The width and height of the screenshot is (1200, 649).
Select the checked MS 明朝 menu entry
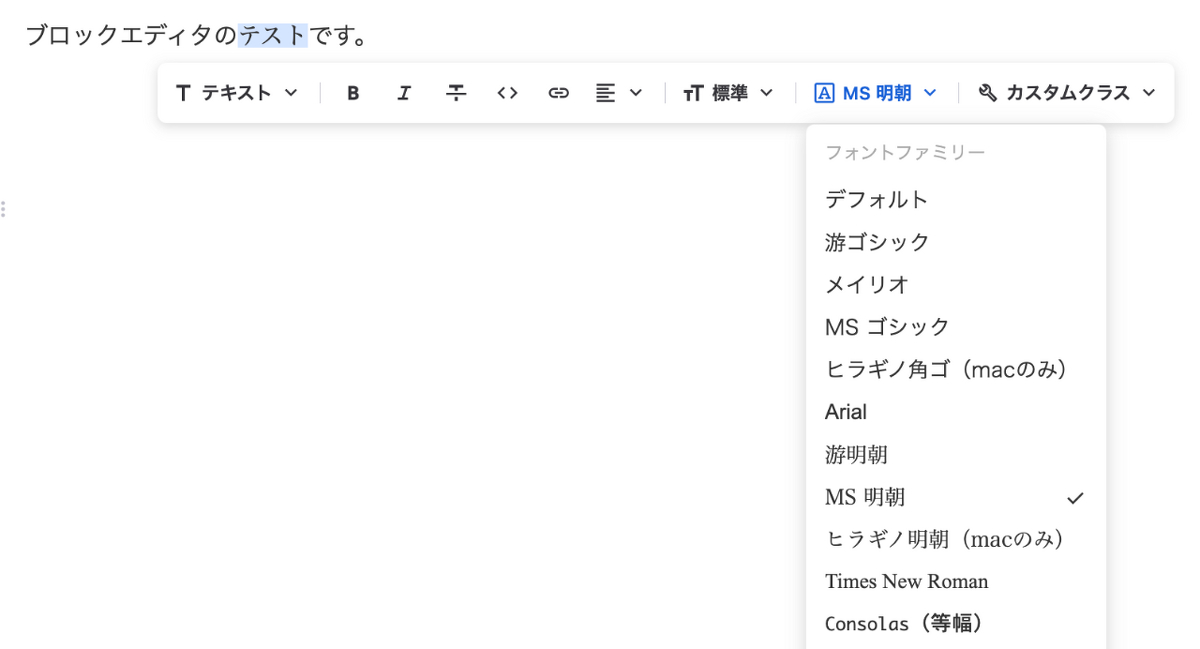[866, 496]
